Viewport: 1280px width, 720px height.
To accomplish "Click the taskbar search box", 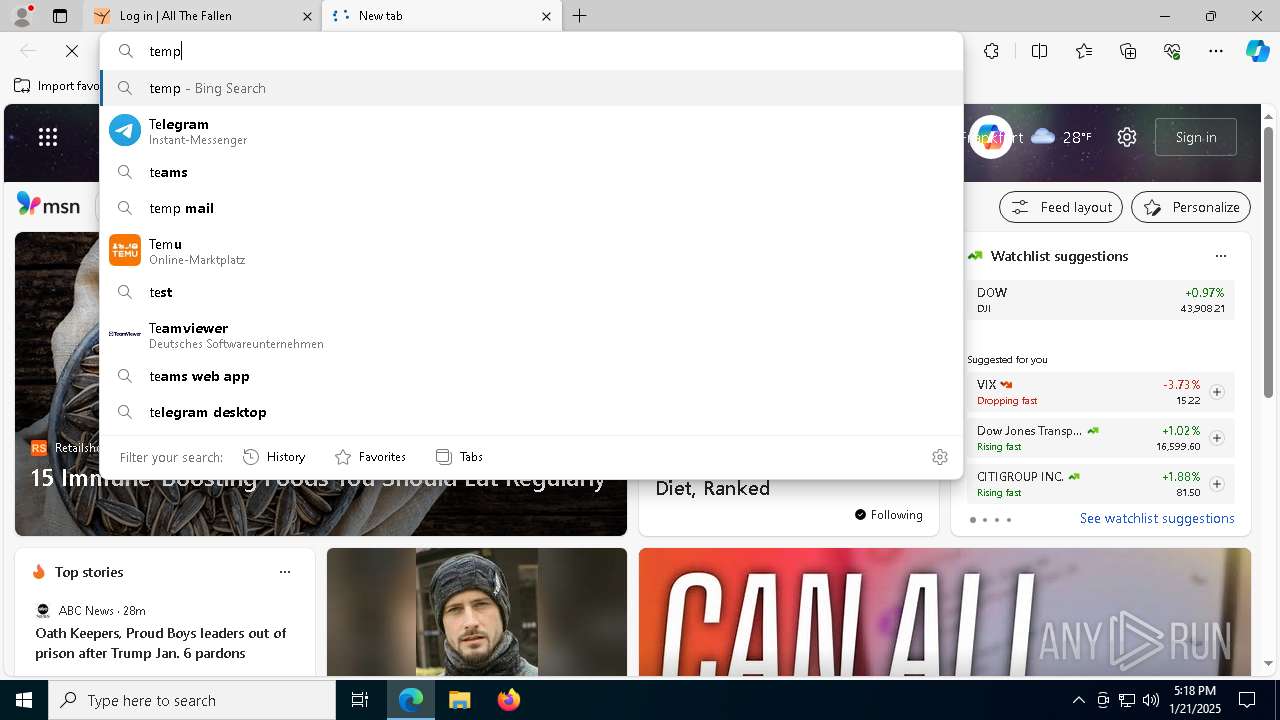I will coord(192,700).
